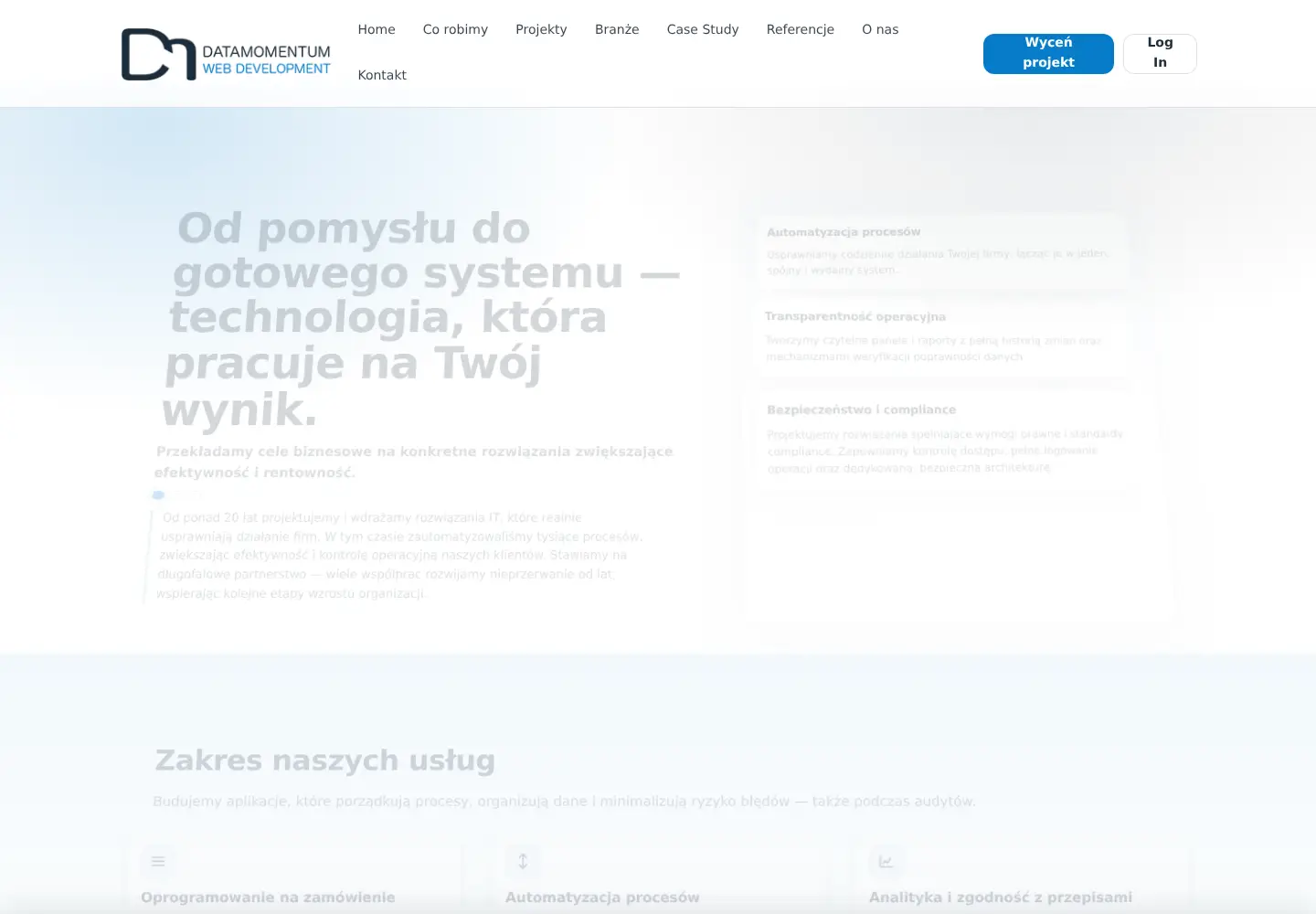1316x914 pixels.
Task: Open the Home menu item
Action: coord(377,29)
